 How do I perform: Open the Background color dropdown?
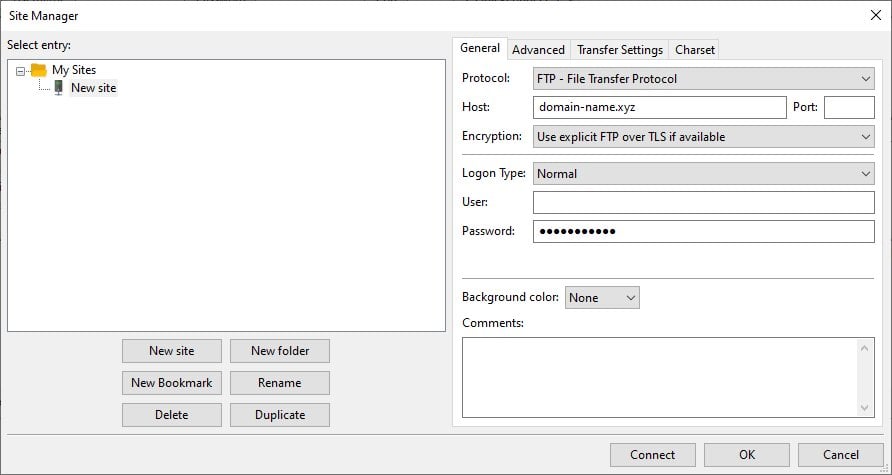coord(602,298)
